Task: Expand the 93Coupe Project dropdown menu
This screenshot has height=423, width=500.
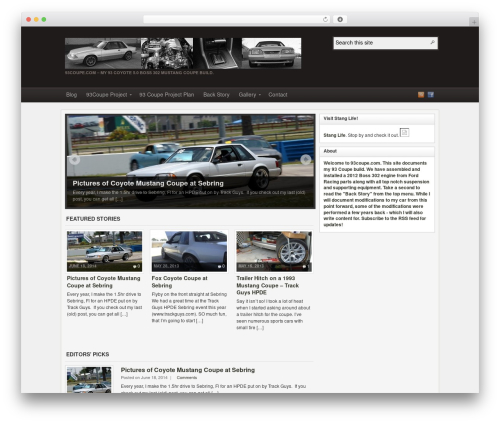Action: 109,95
